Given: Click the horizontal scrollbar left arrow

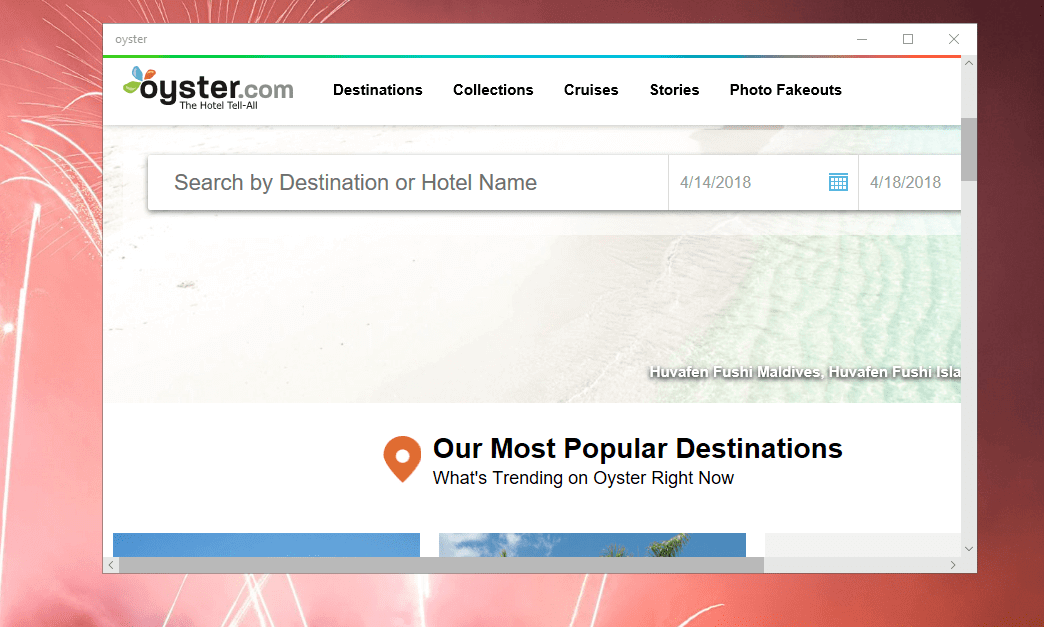Looking at the screenshot, I should point(111,565).
